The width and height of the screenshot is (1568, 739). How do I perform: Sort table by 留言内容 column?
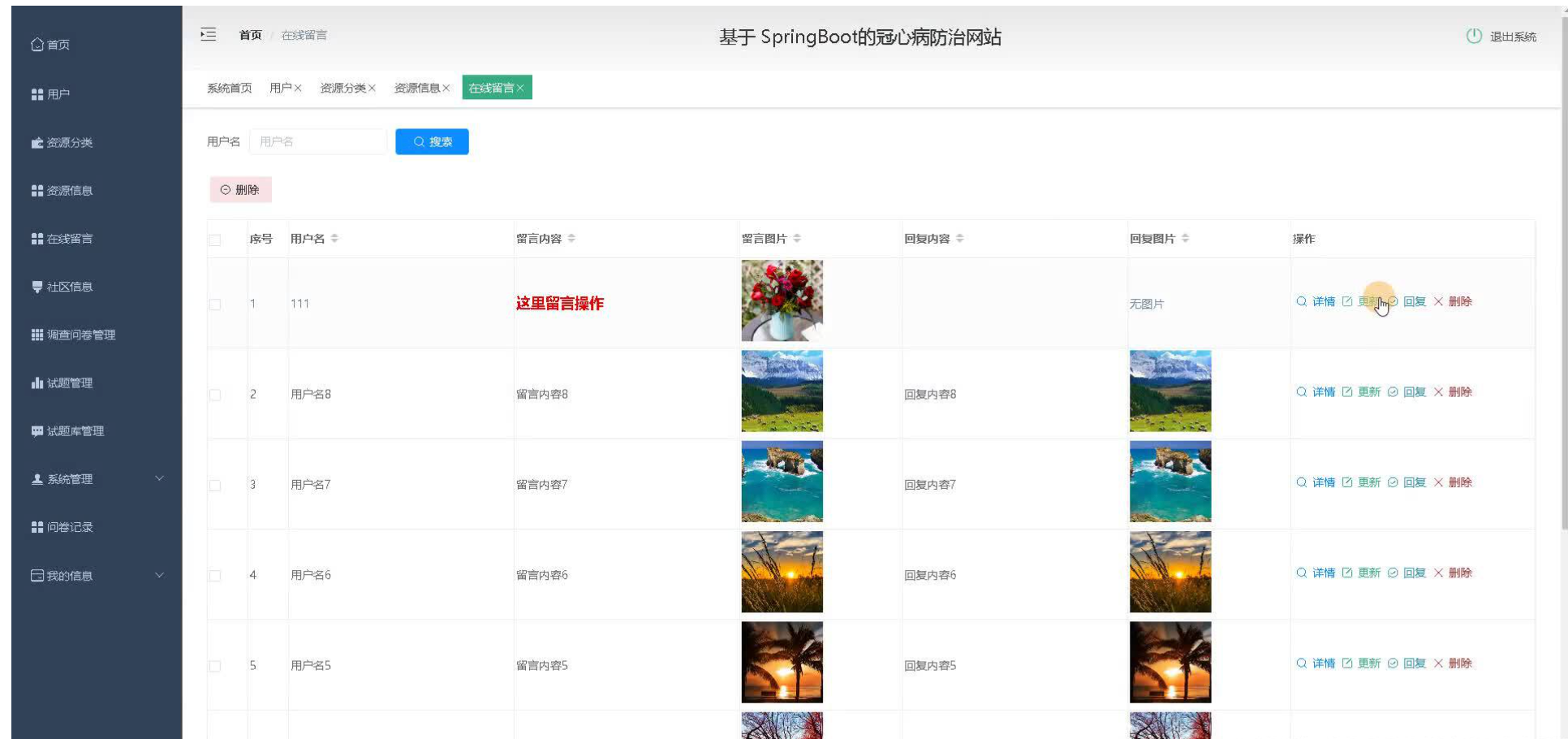(571, 238)
